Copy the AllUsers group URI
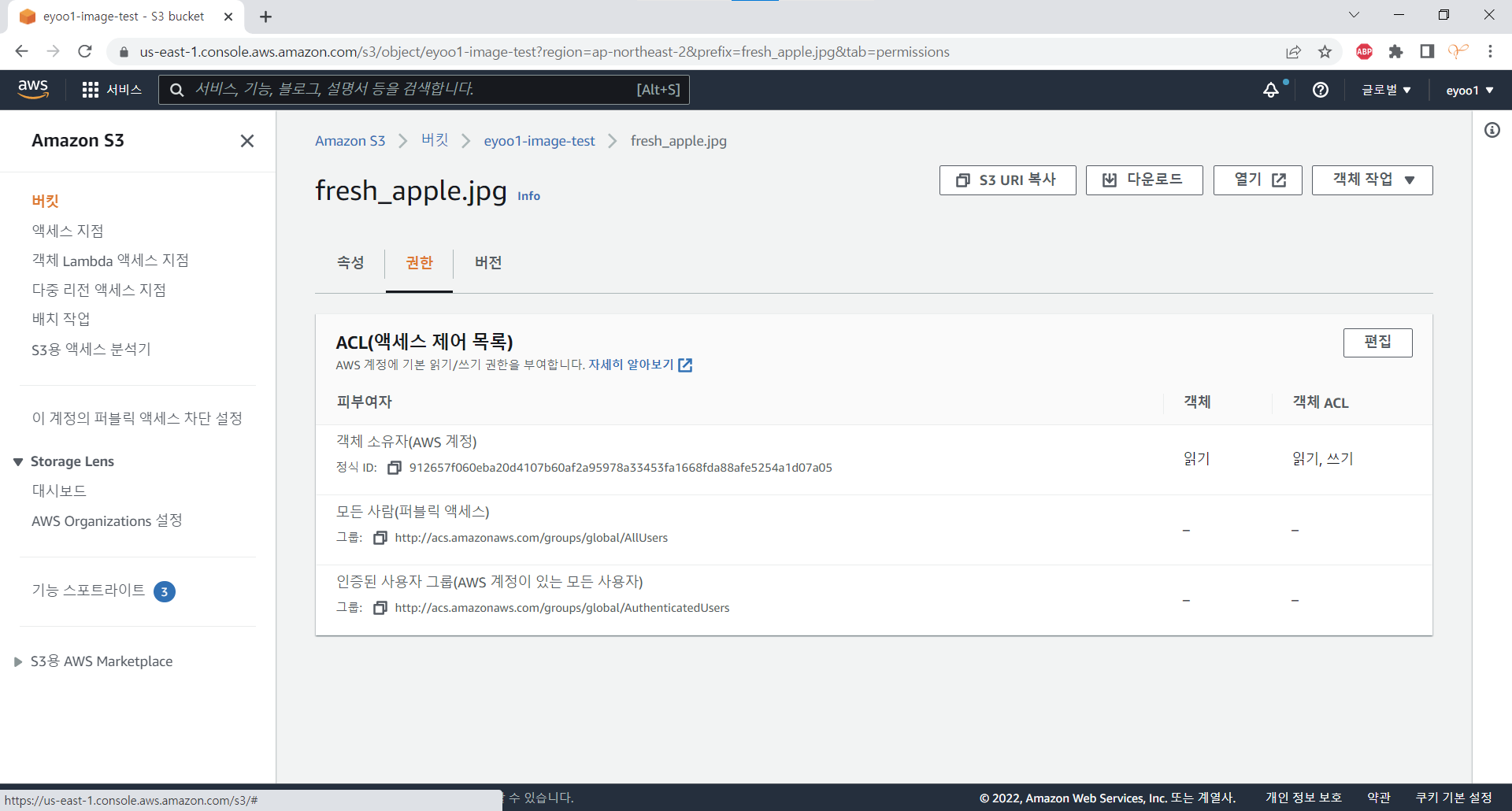The height and width of the screenshot is (811, 1512). [380, 538]
